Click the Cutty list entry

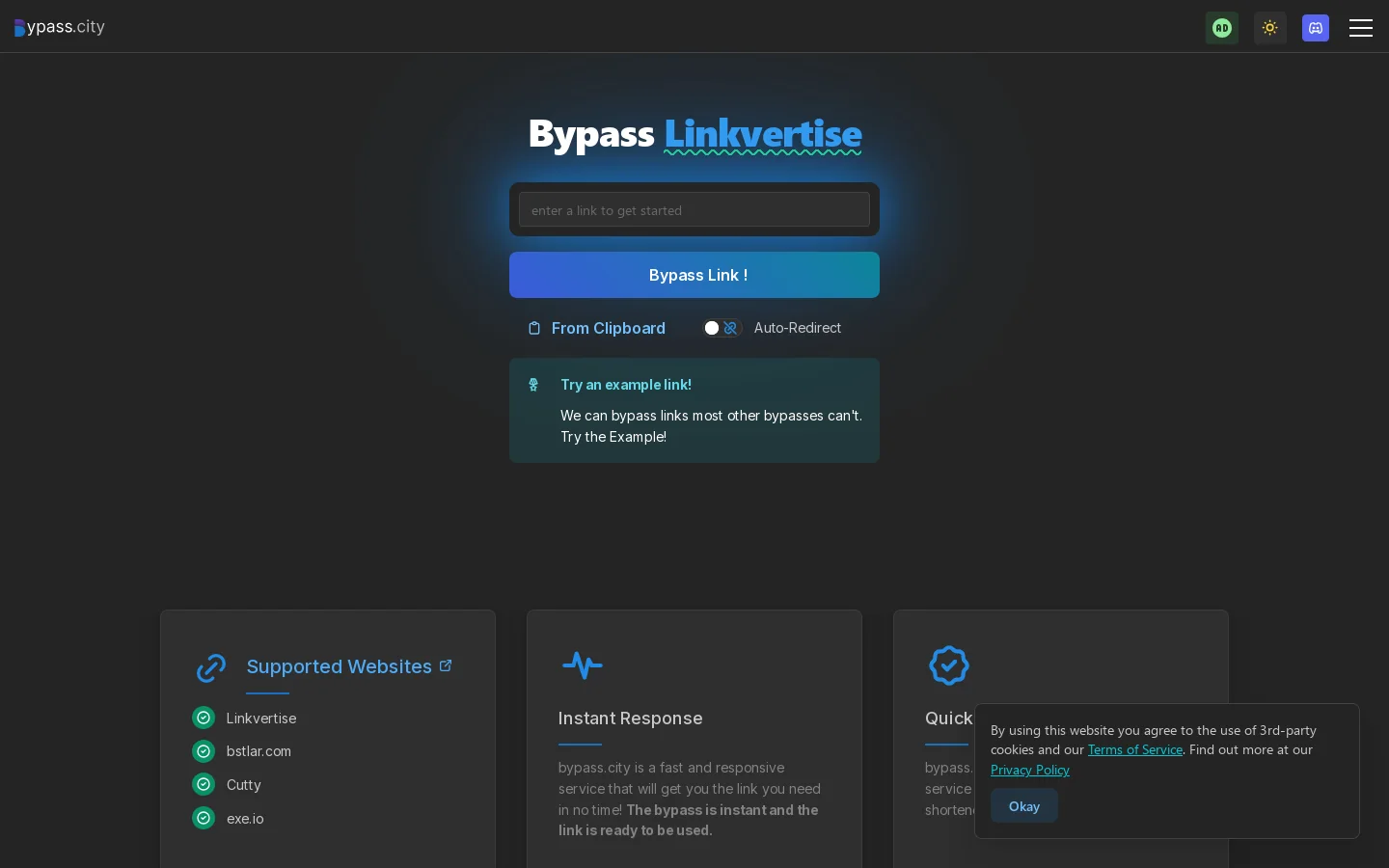(244, 785)
